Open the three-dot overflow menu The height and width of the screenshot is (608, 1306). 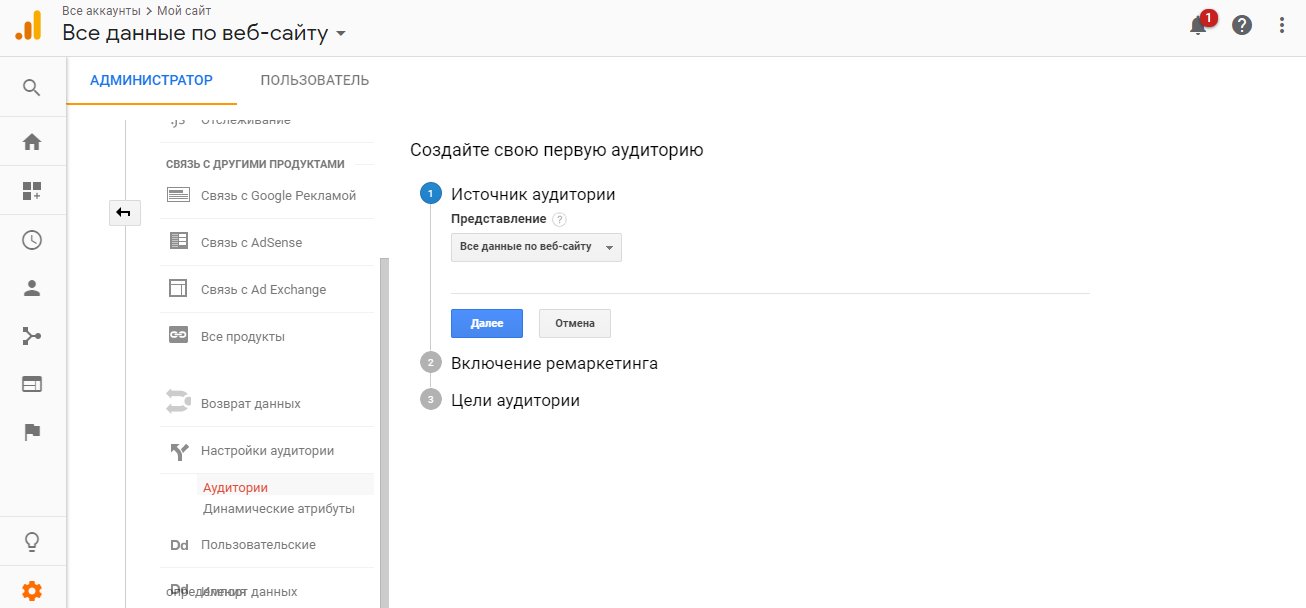click(1282, 25)
